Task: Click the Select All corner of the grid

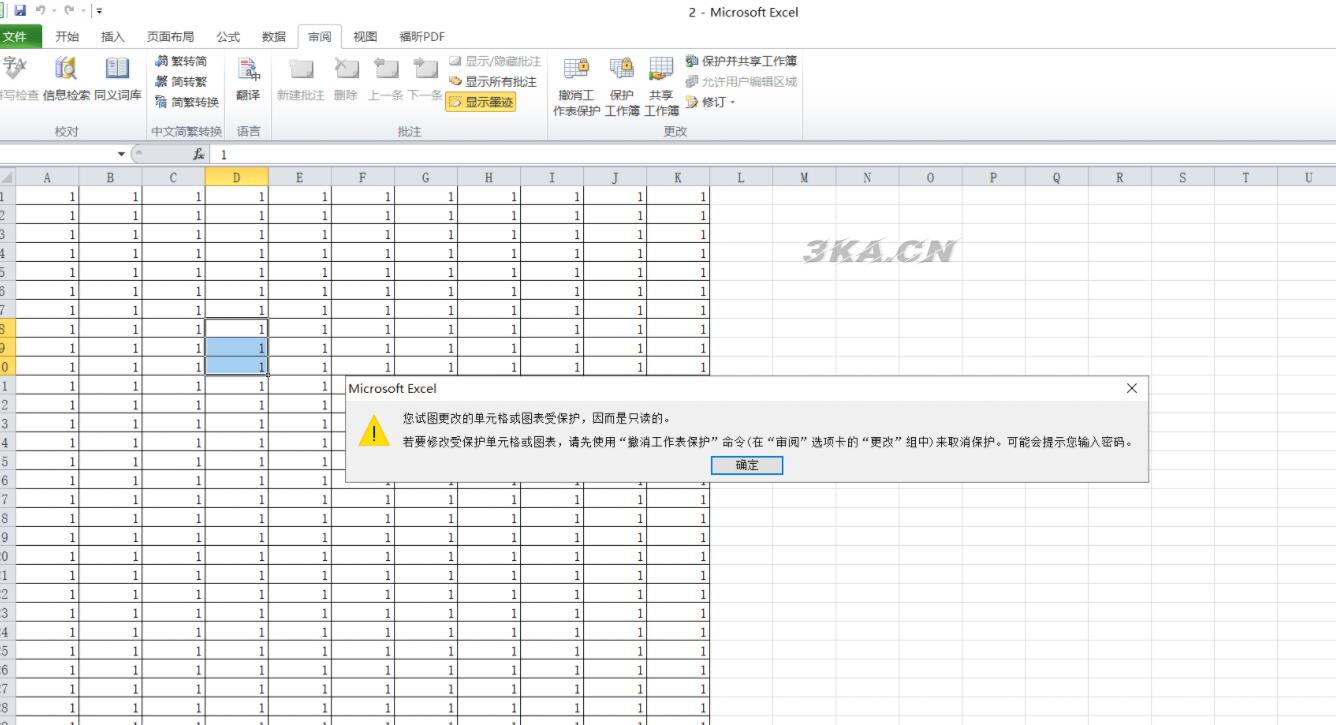Action: click(7, 178)
